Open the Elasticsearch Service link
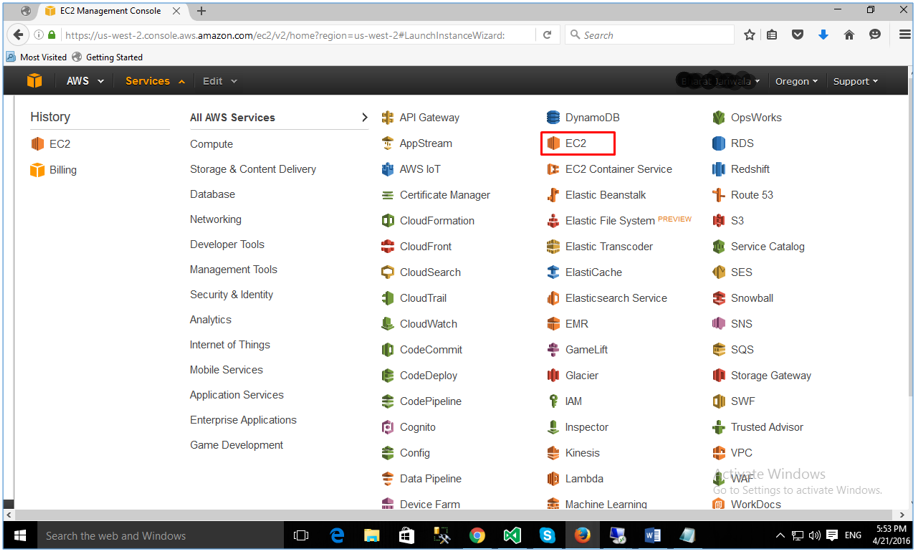 [616, 298]
